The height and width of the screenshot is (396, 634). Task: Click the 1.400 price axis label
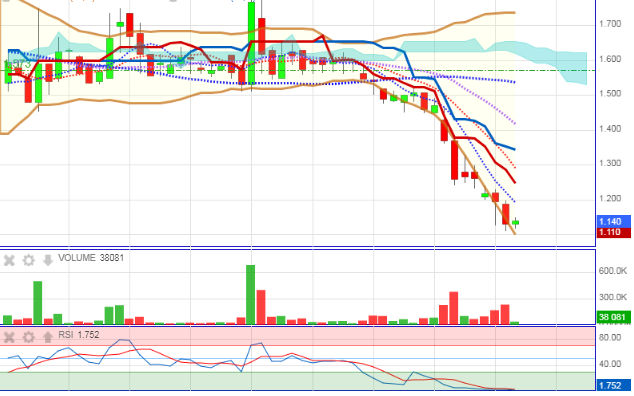[610, 129]
